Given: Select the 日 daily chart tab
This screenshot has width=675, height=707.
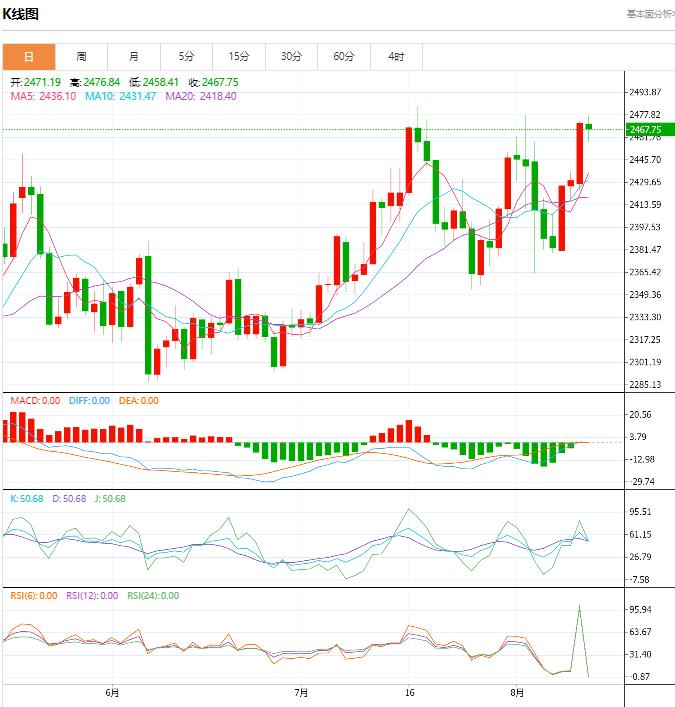Looking at the screenshot, I should pos(28,57).
